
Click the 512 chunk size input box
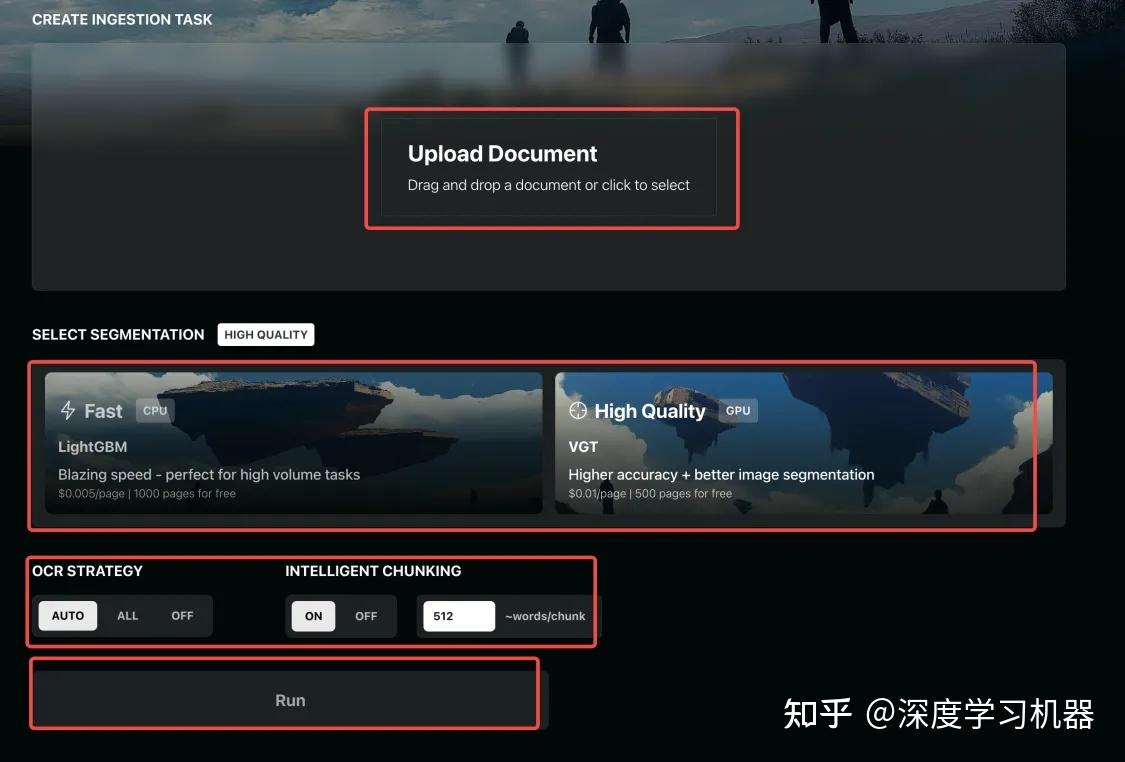[458, 616]
